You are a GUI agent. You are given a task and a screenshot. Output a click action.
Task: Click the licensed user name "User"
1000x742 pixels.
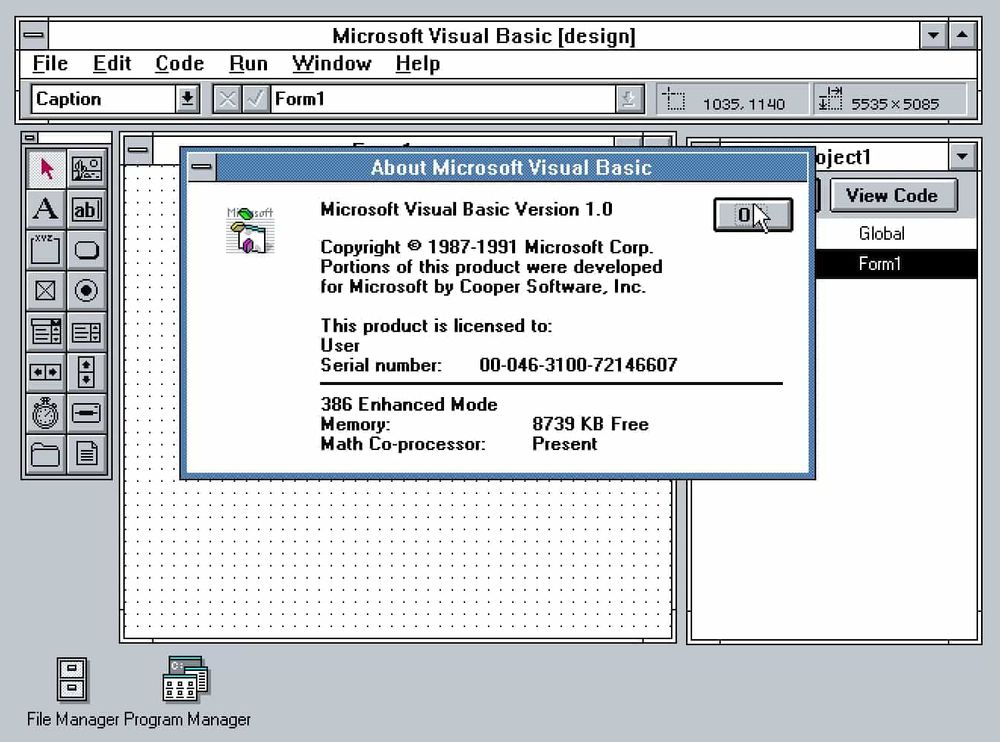340,345
